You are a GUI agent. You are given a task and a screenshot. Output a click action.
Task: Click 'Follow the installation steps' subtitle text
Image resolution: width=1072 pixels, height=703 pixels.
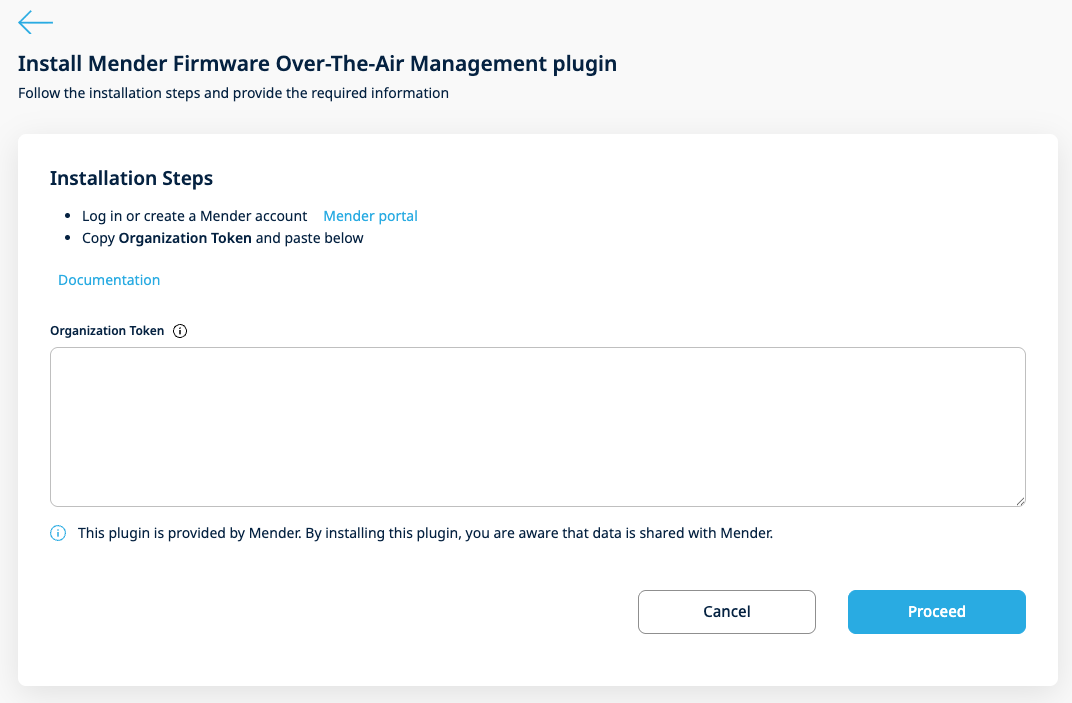pyautogui.click(x=233, y=93)
